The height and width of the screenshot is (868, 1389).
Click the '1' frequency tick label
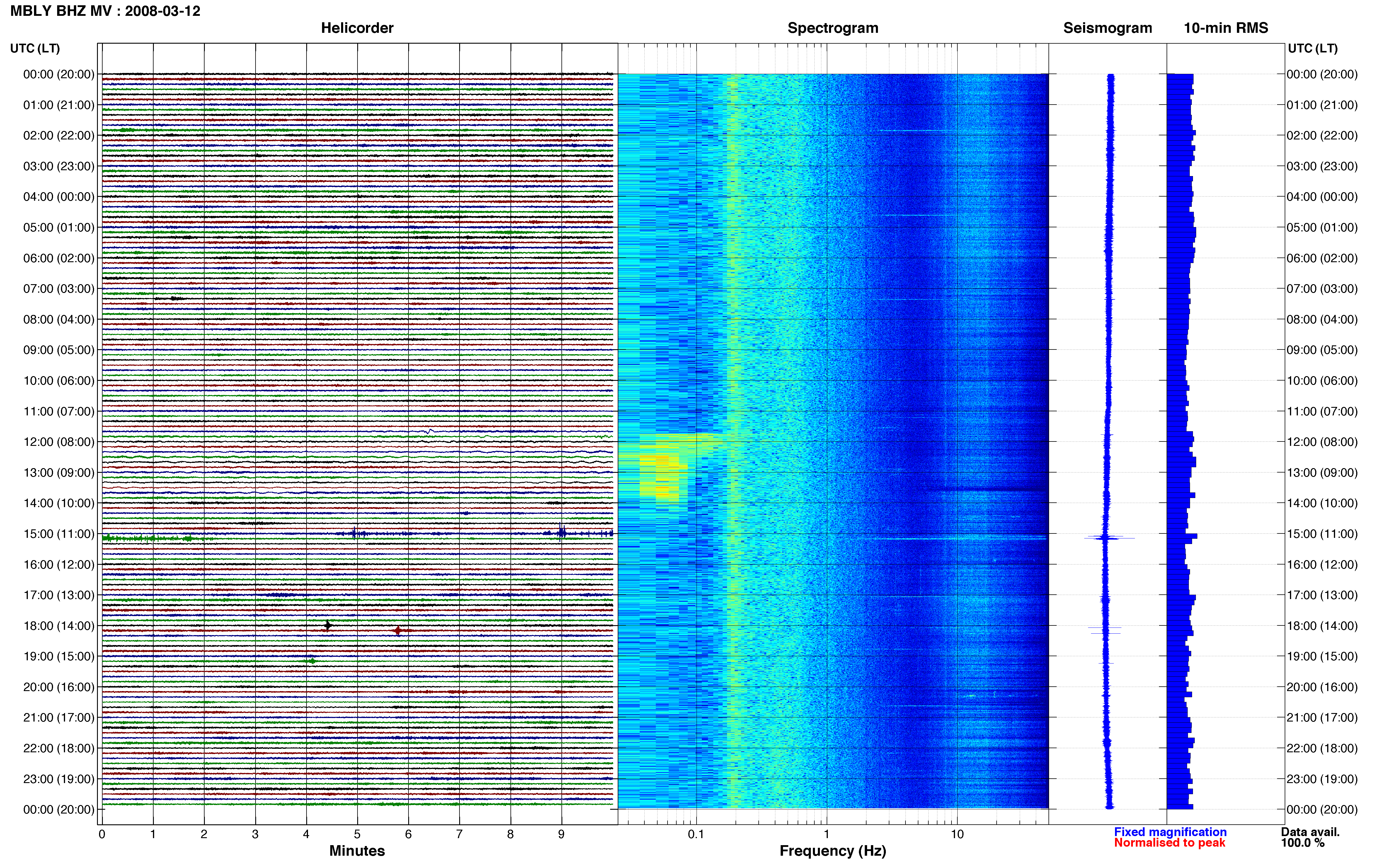(x=827, y=834)
